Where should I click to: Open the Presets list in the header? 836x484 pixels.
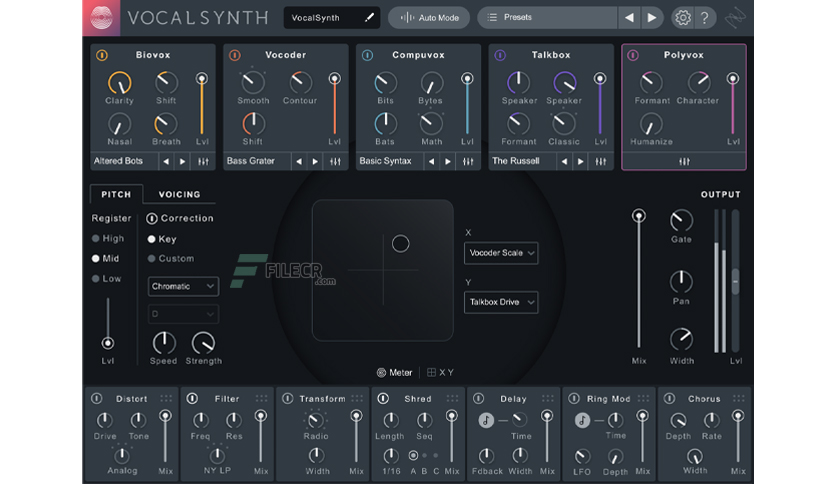(547, 18)
